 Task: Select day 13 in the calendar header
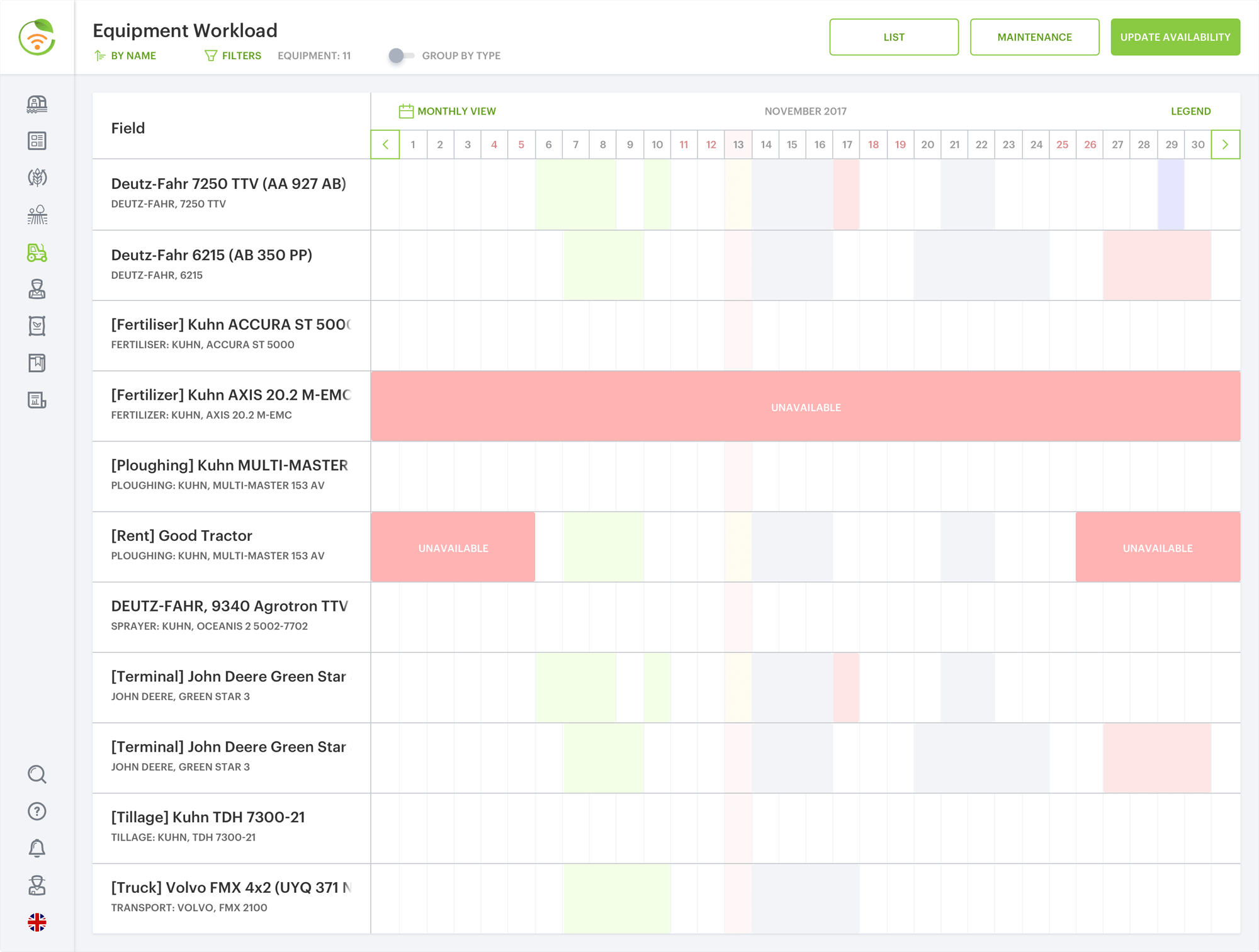coord(738,145)
